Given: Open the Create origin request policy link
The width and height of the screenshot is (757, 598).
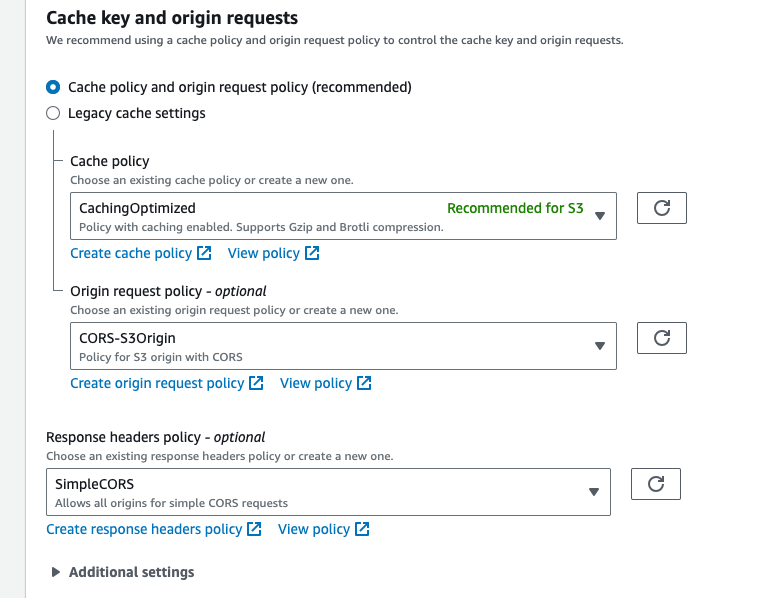Looking at the screenshot, I should click(x=157, y=383).
